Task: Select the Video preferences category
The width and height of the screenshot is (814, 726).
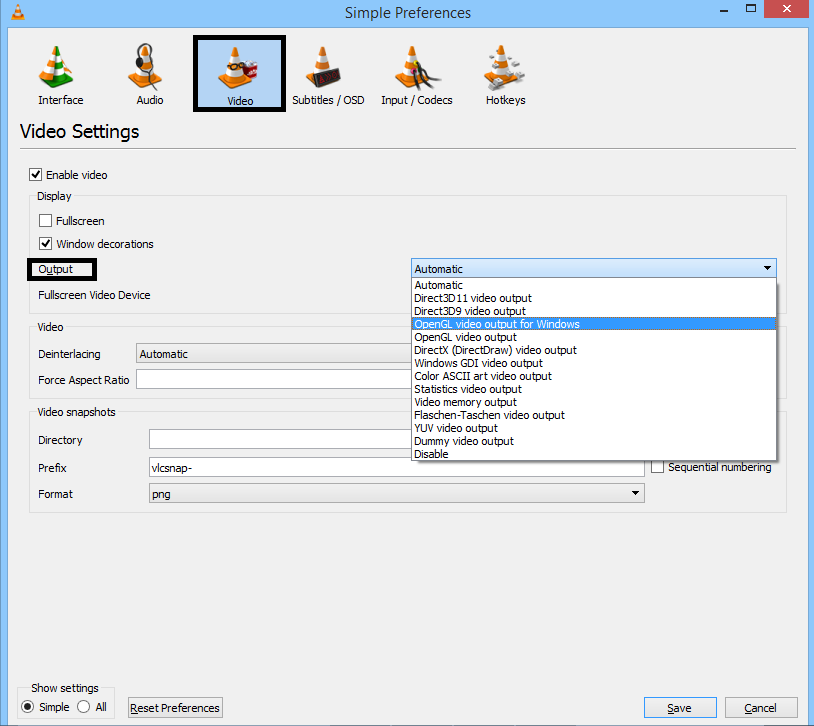Action: [x=239, y=74]
